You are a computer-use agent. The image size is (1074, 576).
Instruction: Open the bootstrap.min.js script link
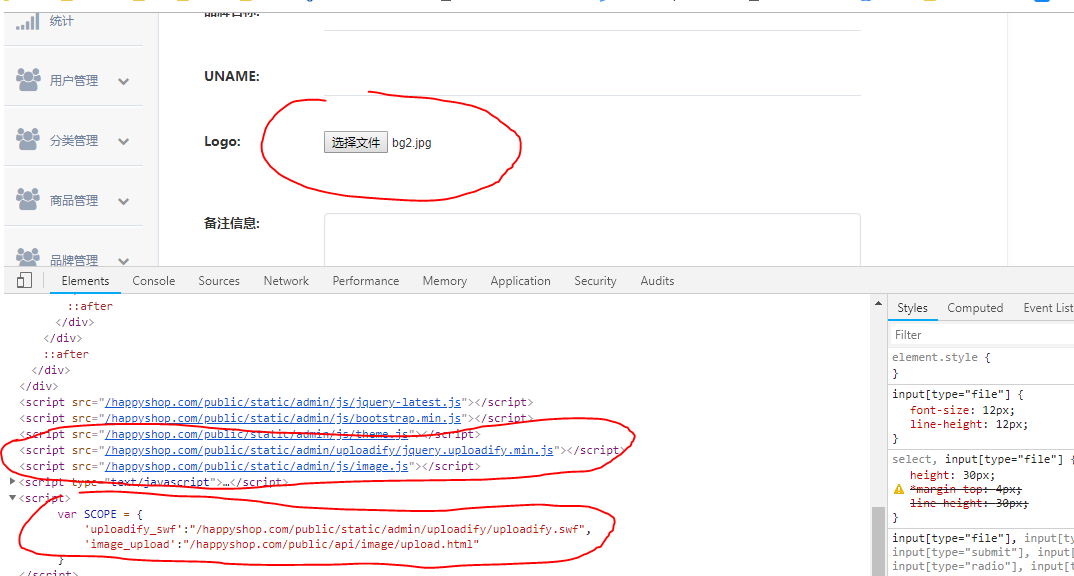point(283,418)
